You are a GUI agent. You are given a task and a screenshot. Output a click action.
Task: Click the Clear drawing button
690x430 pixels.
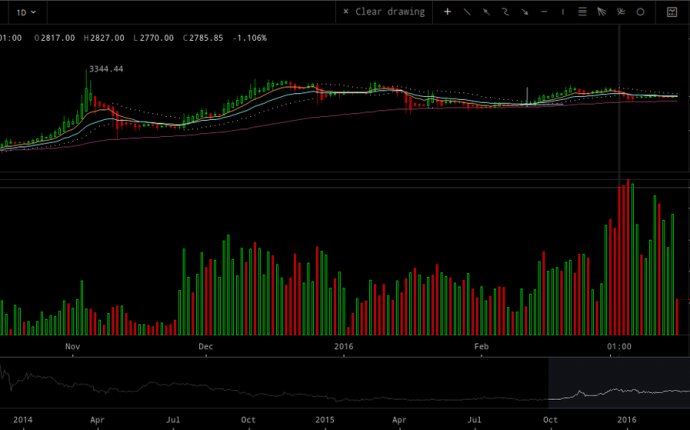pos(384,12)
